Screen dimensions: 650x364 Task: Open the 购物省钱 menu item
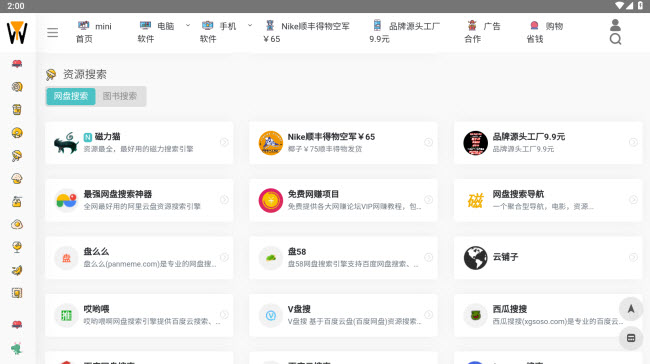tap(545, 32)
